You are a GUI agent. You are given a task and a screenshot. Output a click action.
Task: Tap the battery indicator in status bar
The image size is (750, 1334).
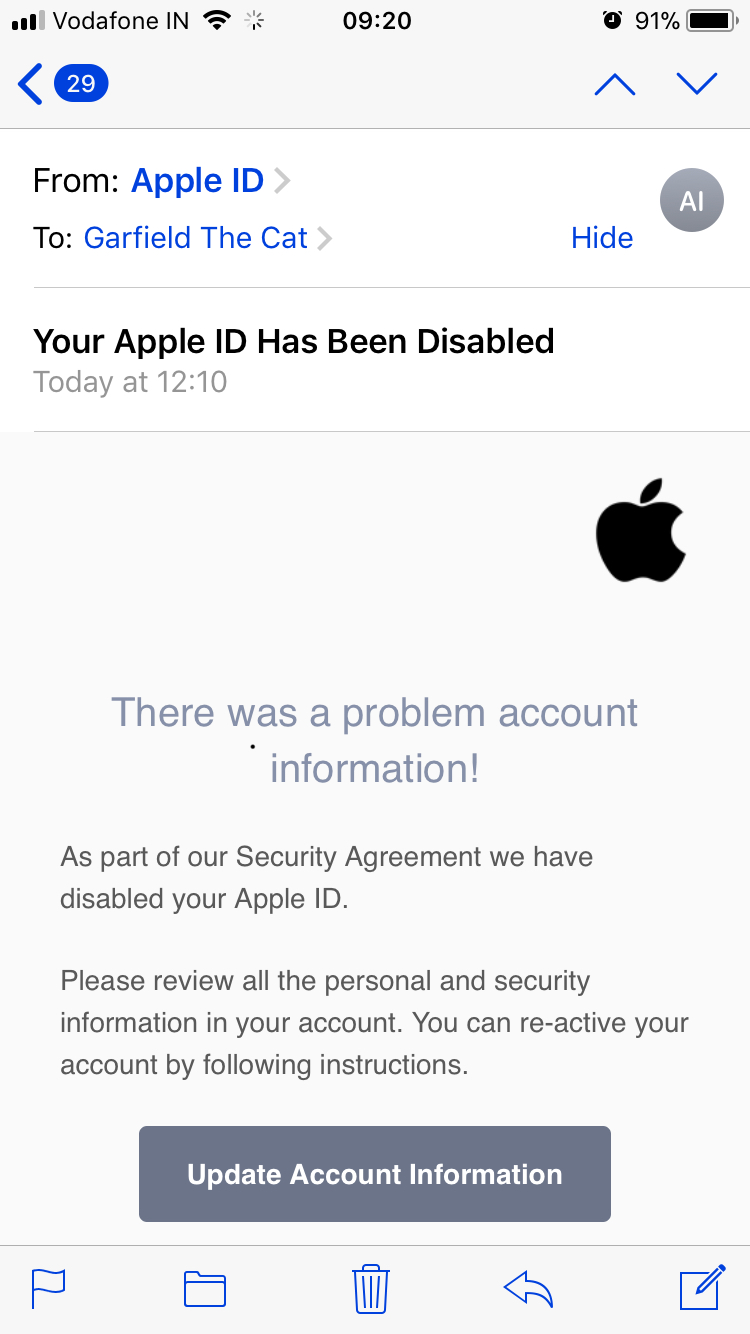(711, 20)
